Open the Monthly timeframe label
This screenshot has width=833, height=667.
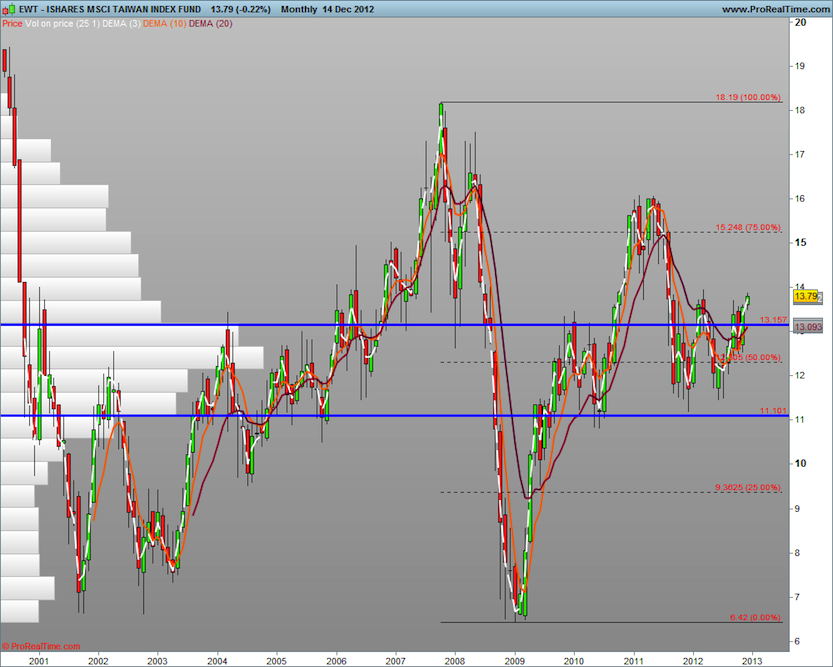pos(299,9)
